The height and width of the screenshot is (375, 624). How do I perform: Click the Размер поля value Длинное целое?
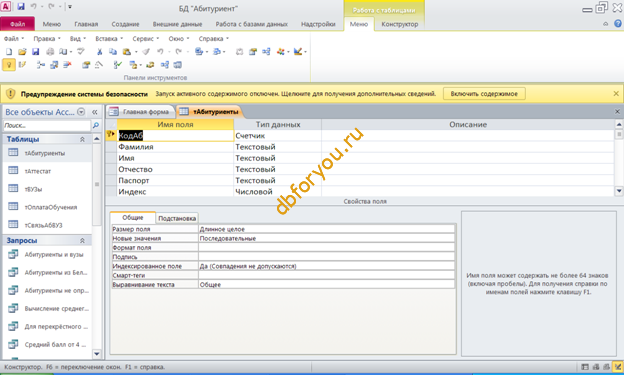click(x=327, y=229)
